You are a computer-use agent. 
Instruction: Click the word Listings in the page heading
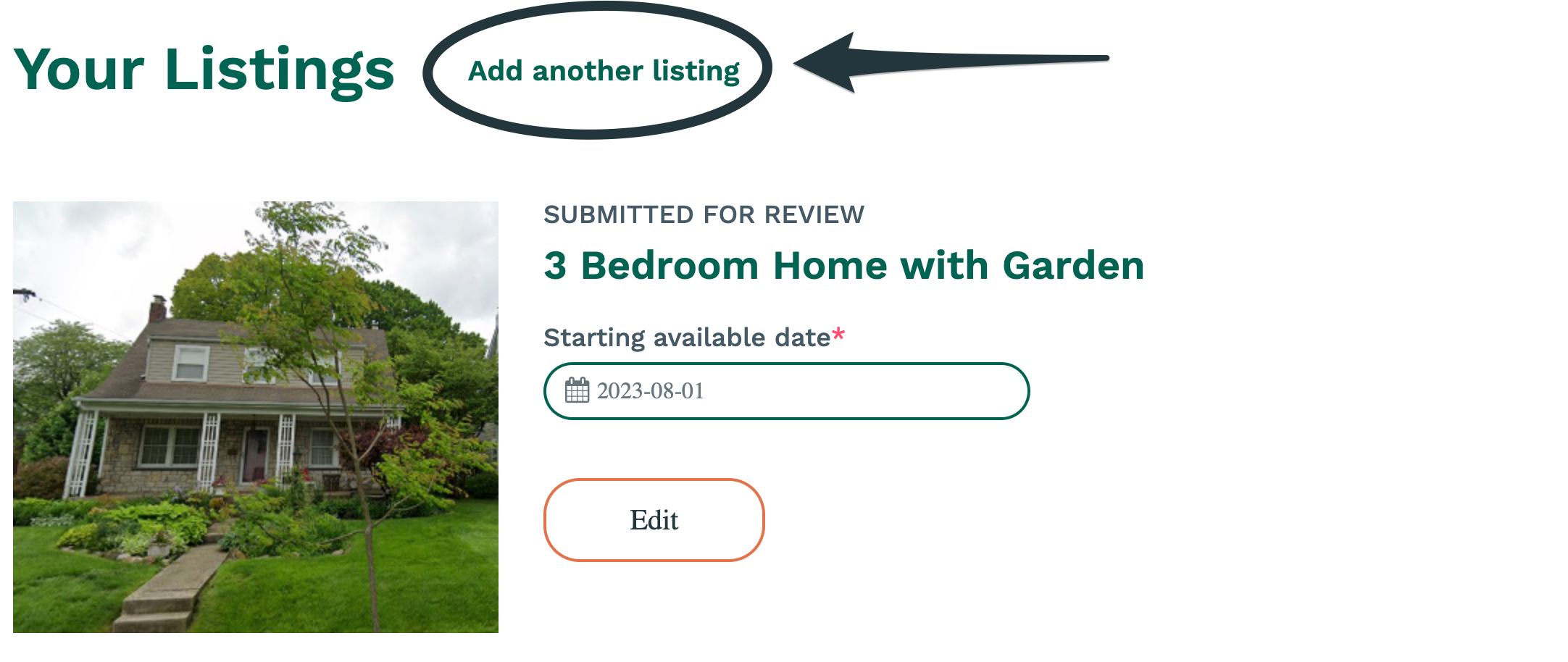279,70
